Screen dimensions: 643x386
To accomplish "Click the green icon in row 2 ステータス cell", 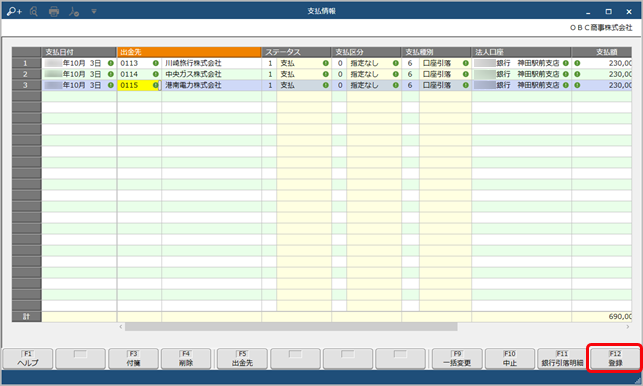I will [326, 74].
